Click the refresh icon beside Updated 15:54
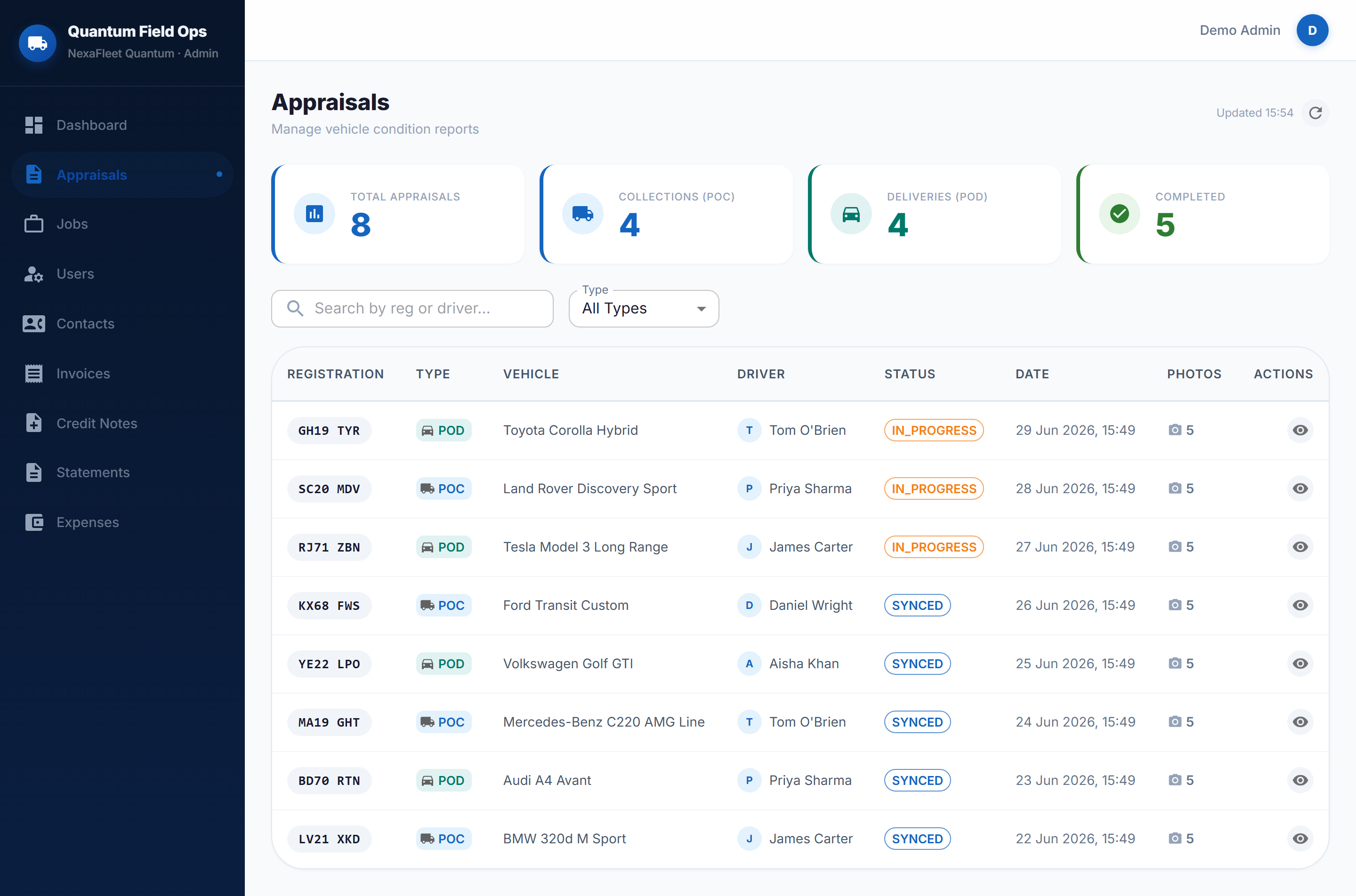Screen dimensions: 1356x896 [1316, 112]
